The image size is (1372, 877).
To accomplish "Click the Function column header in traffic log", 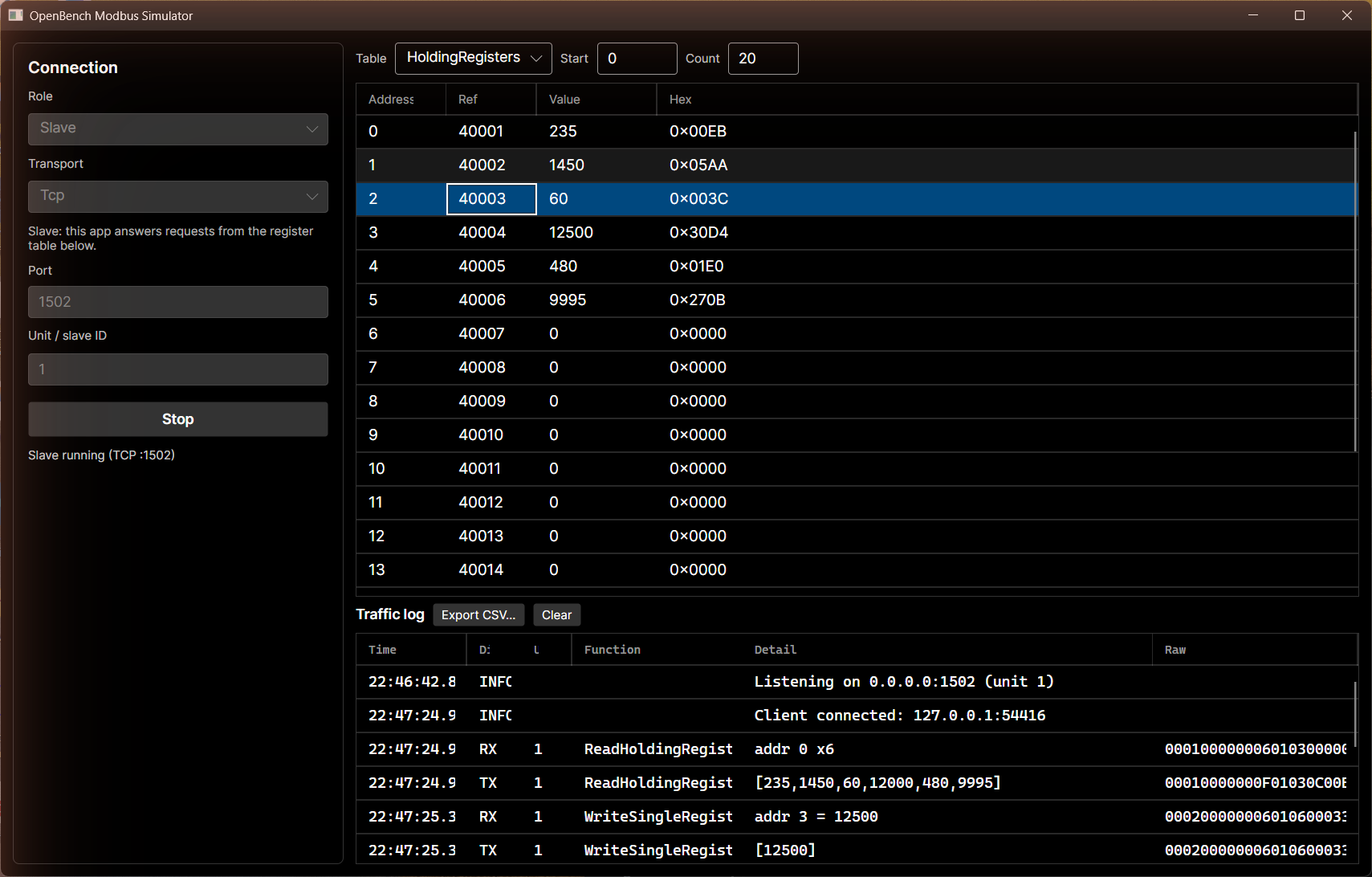I will click(x=657, y=650).
